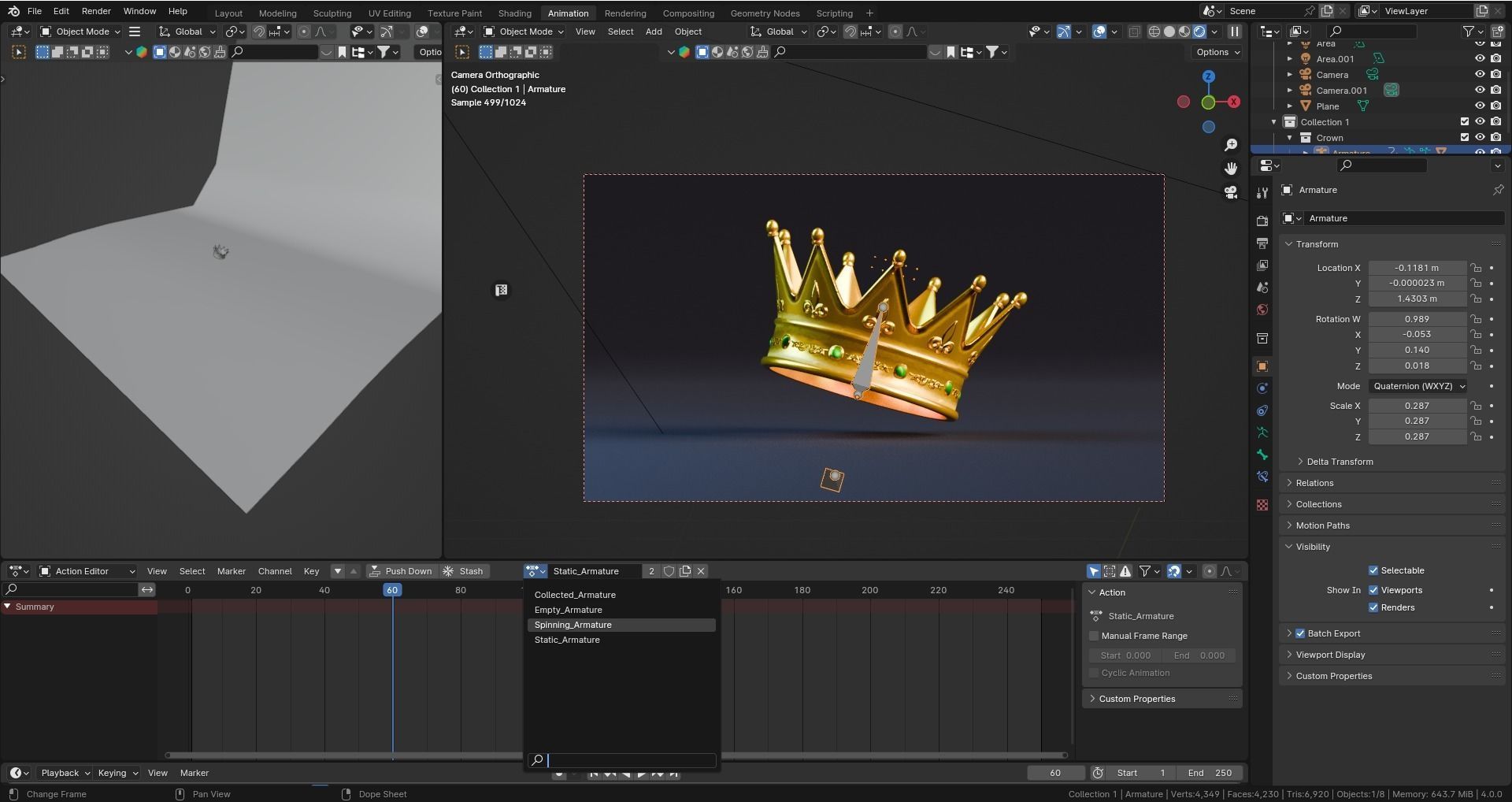This screenshot has height=802, width=1512.
Task: Uncheck Show In Renders checkbox
Action: click(1373, 607)
